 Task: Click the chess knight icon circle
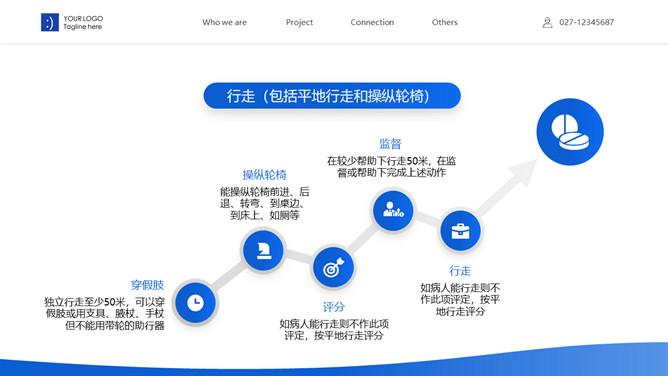(x=263, y=250)
